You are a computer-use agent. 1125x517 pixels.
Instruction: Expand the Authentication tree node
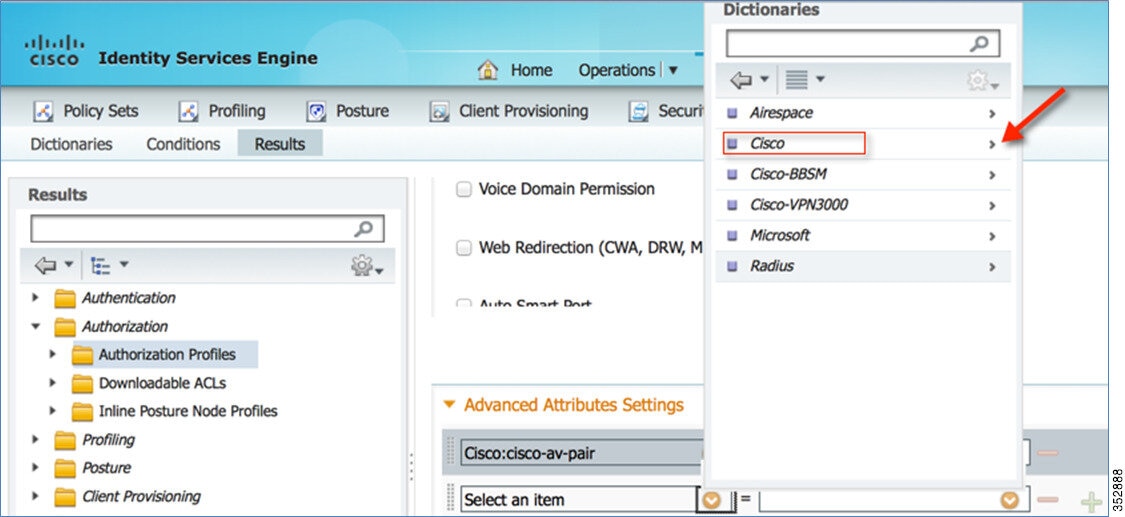pos(35,298)
